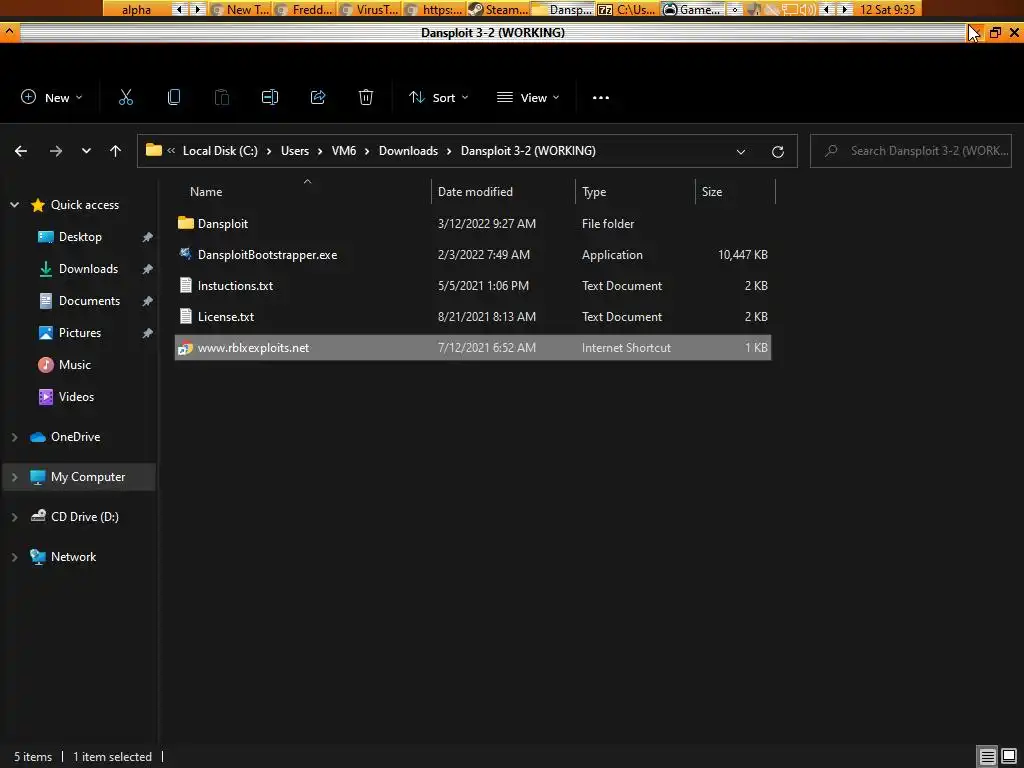This screenshot has height=768, width=1024.
Task: Expand the Network tree node
Action: (14, 557)
